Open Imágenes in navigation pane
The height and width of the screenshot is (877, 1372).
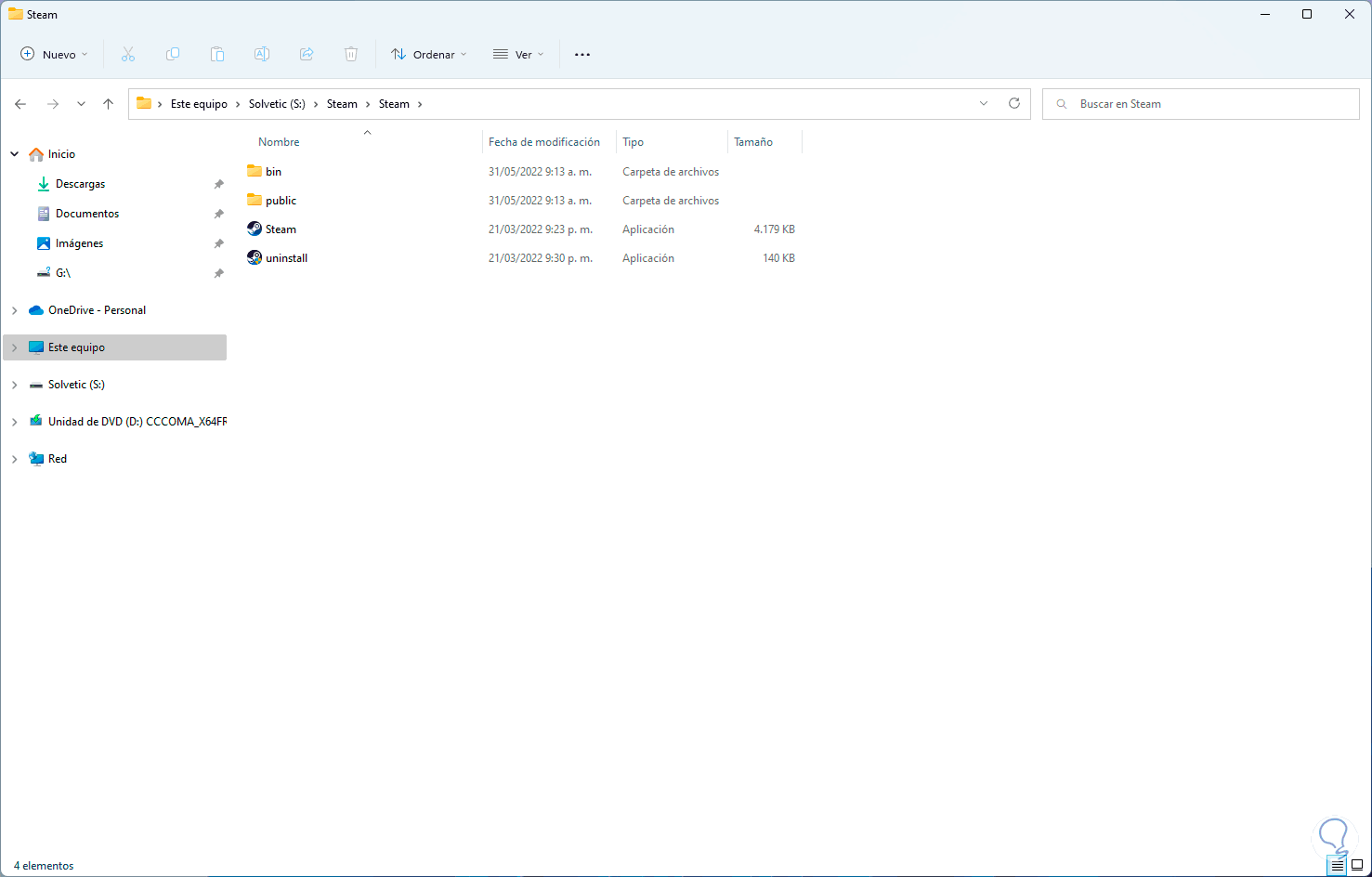[79, 243]
